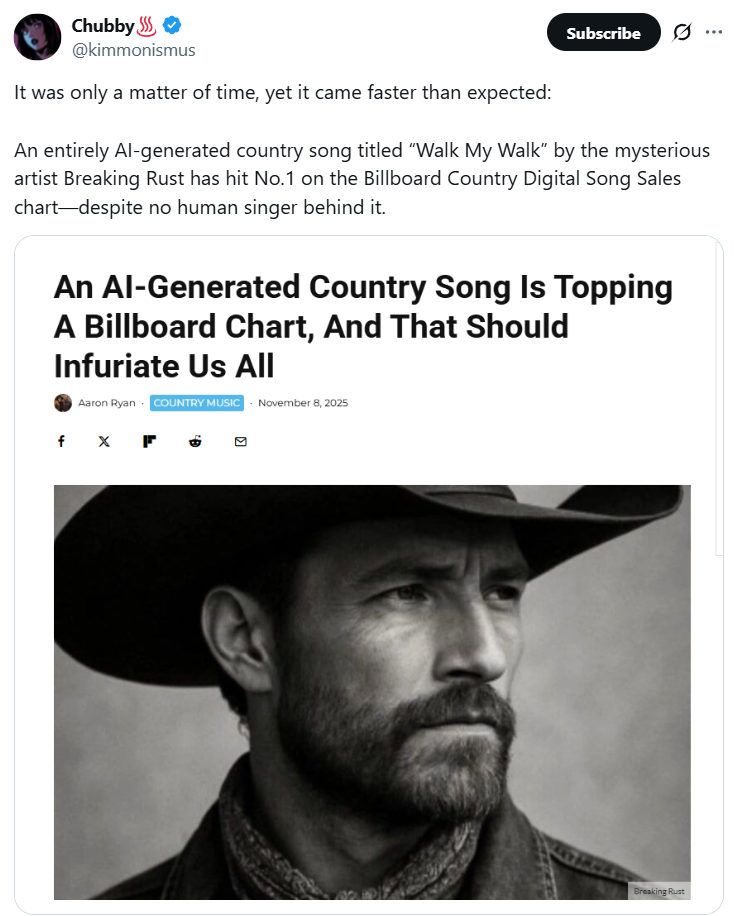Click the tweet text about Walk My Walk

[x=362, y=178]
